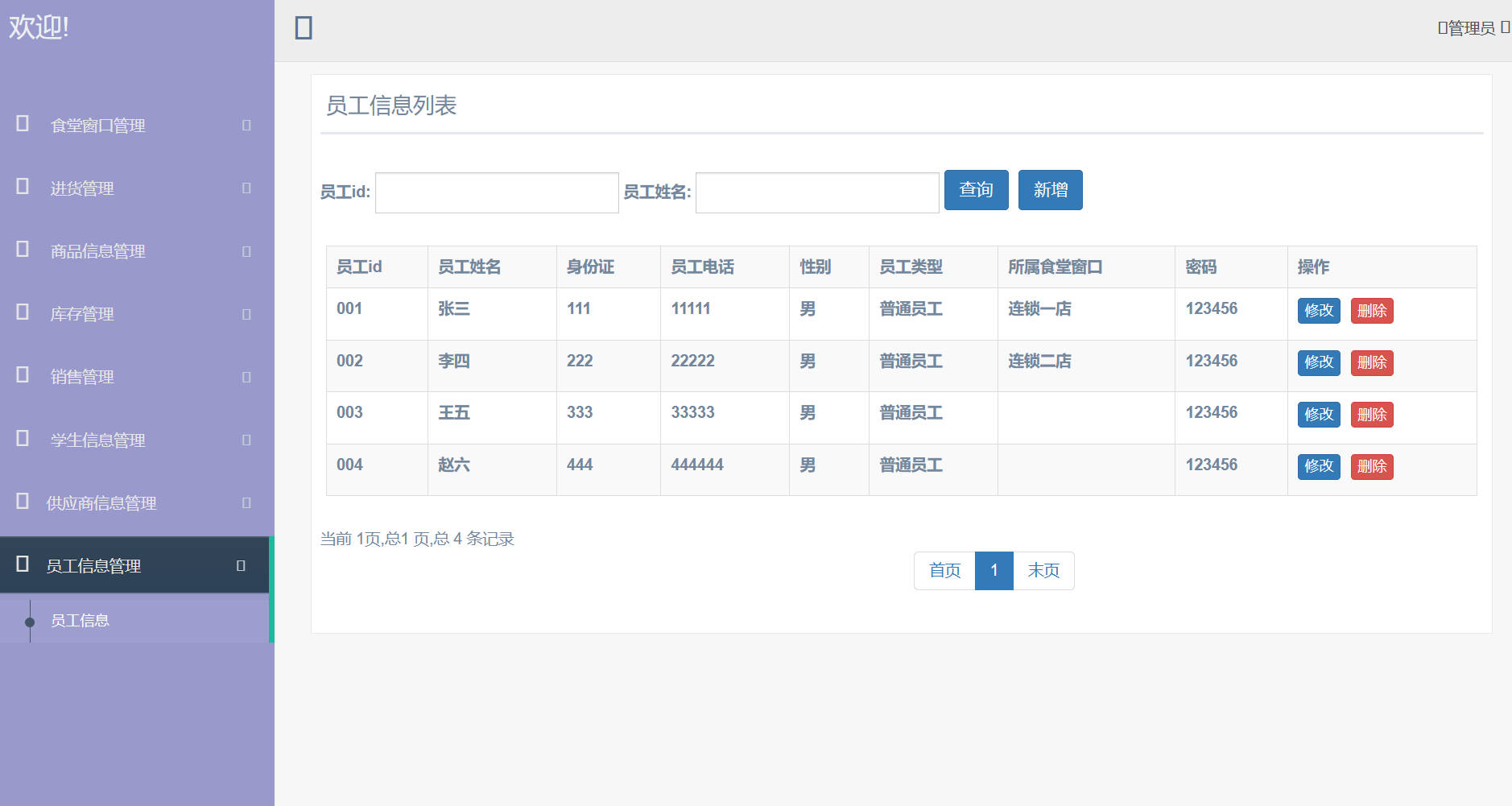Viewport: 1512px width, 806px height.
Task: Click the 员工姓名 input field
Action: 816,192
